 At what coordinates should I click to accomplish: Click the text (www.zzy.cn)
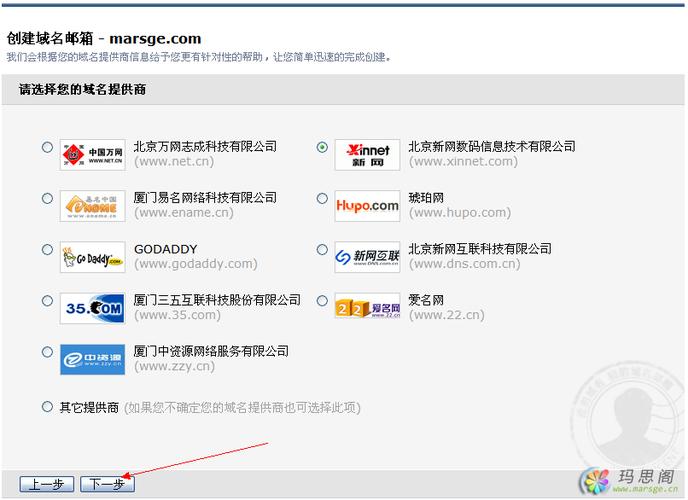coord(175,366)
